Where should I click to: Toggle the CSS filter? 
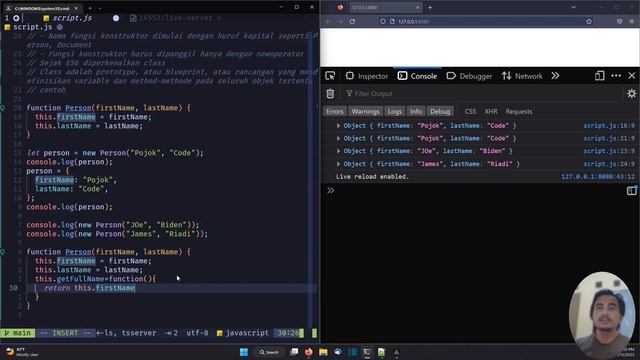[470, 111]
